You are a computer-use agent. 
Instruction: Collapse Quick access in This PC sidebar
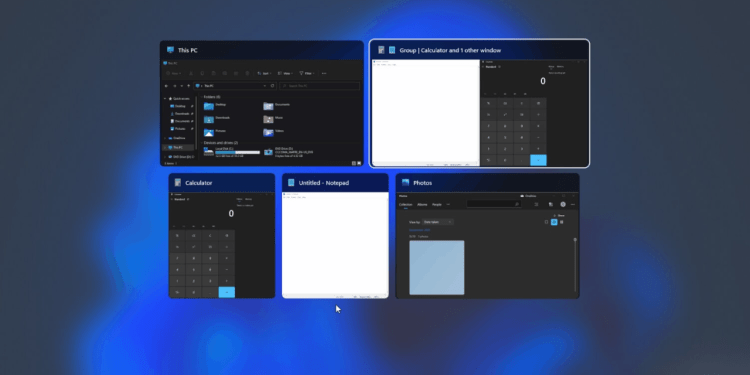point(165,99)
